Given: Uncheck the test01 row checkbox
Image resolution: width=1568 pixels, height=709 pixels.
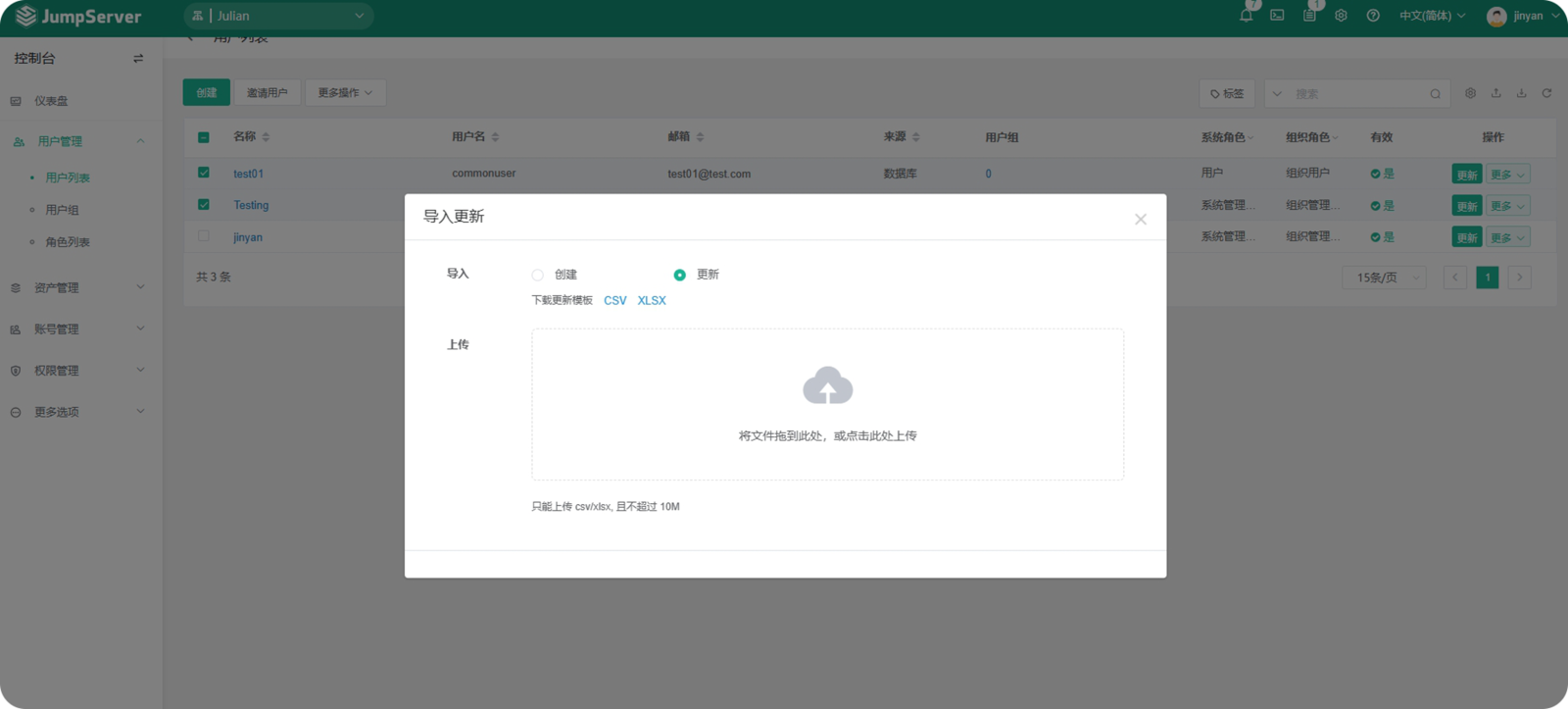Looking at the screenshot, I should (204, 173).
